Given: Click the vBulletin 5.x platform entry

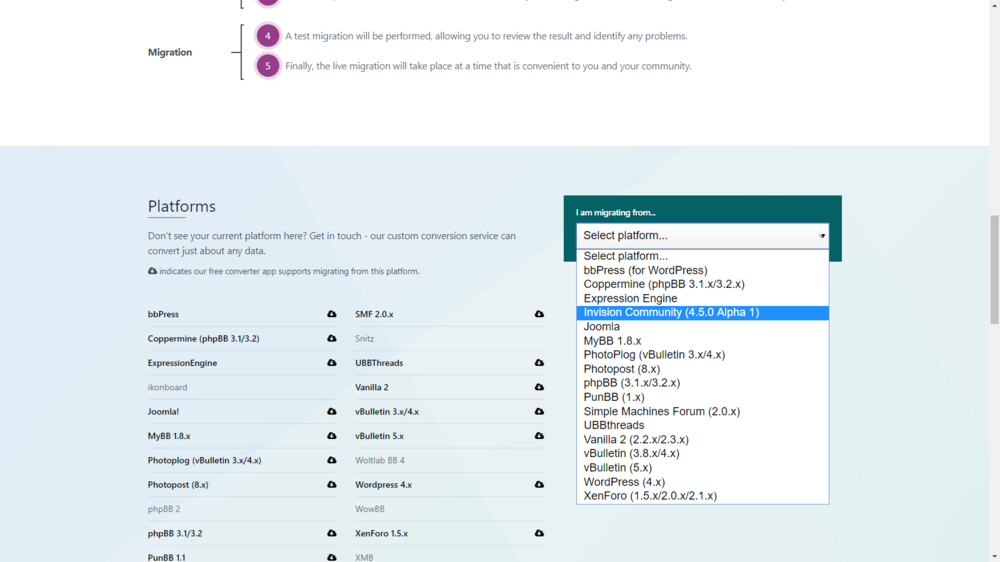Looking at the screenshot, I should [379, 436].
